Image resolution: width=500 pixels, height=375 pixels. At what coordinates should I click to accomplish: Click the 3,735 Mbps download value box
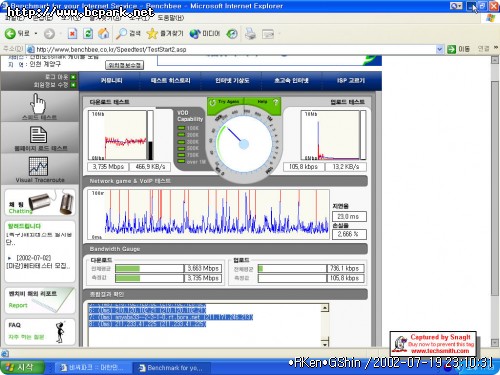pos(108,167)
